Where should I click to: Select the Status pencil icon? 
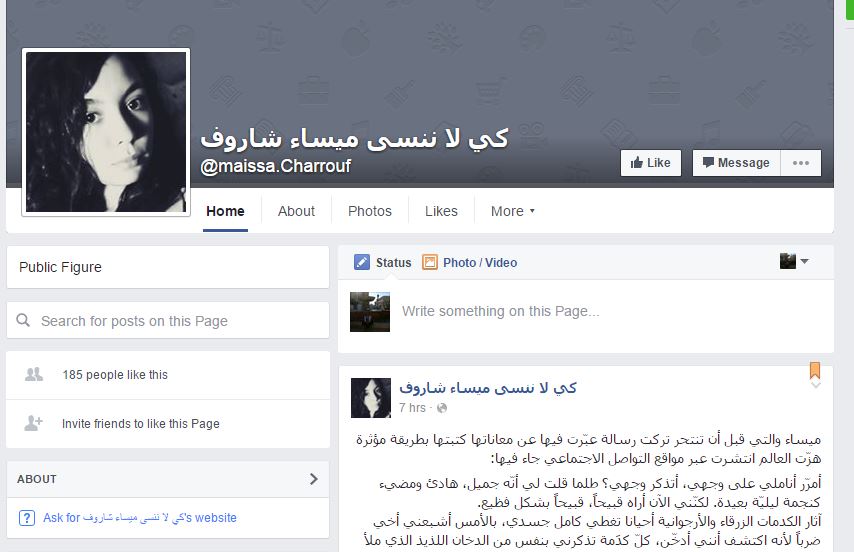pyautogui.click(x=362, y=262)
